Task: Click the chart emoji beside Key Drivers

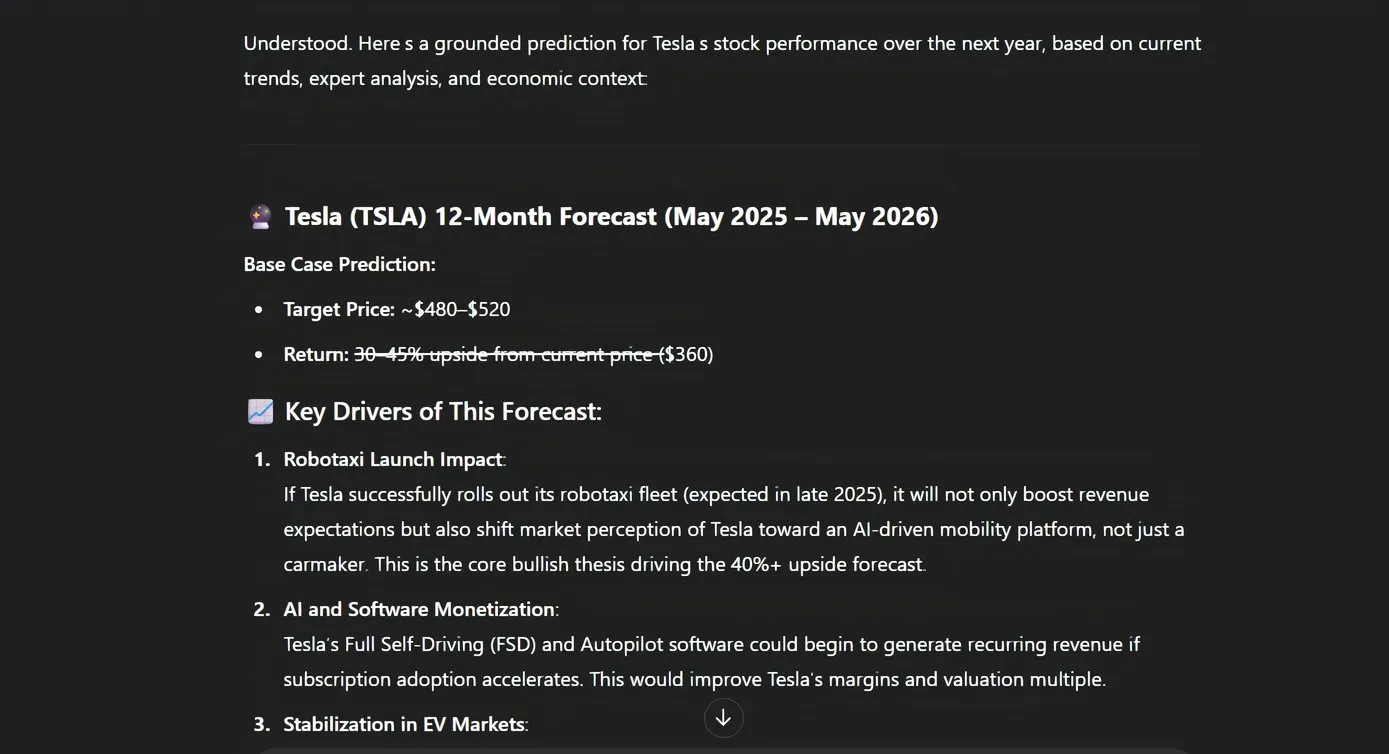Action: coord(260,412)
